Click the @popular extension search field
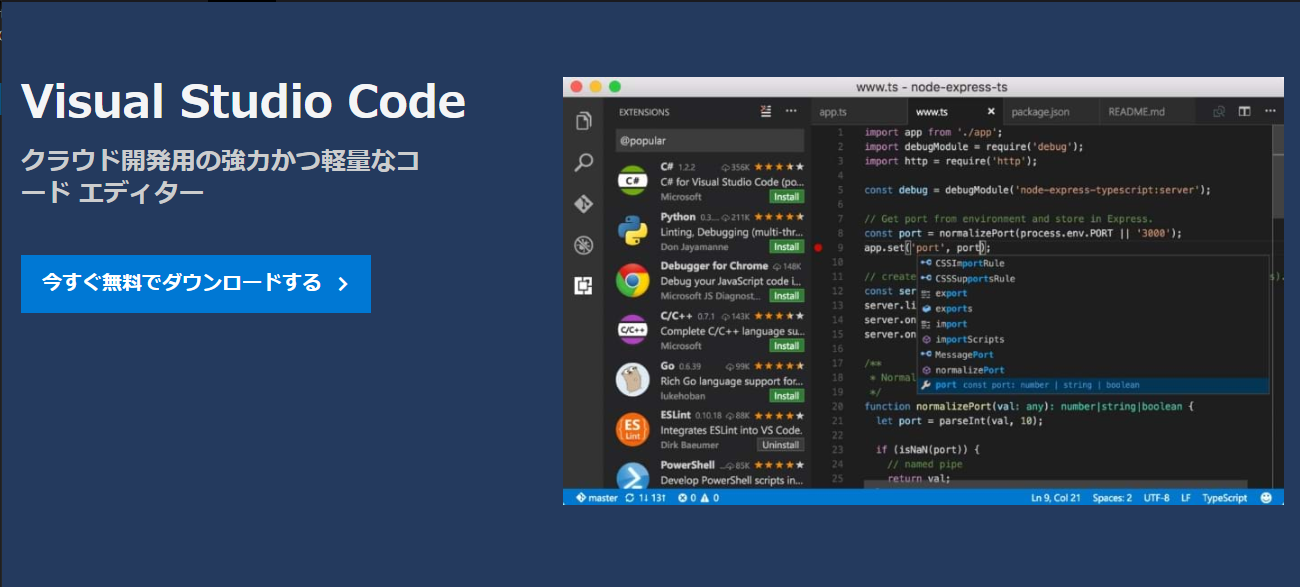 click(710, 141)
